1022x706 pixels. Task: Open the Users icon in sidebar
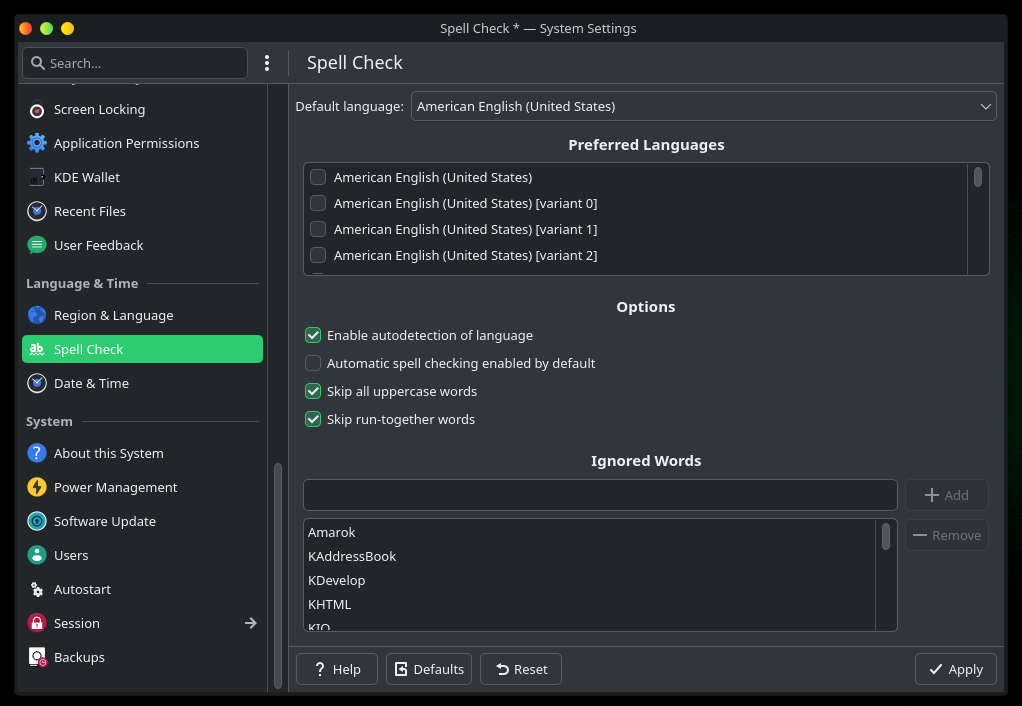37,556
